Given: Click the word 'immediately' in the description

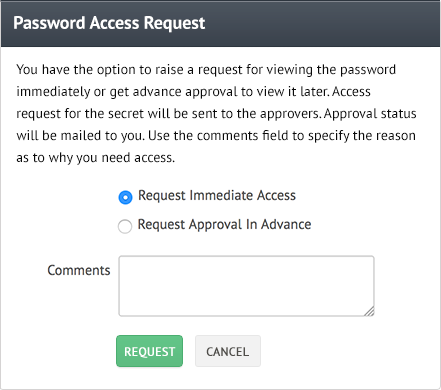Looking at the screenshot, I should (x=53, y=92).
